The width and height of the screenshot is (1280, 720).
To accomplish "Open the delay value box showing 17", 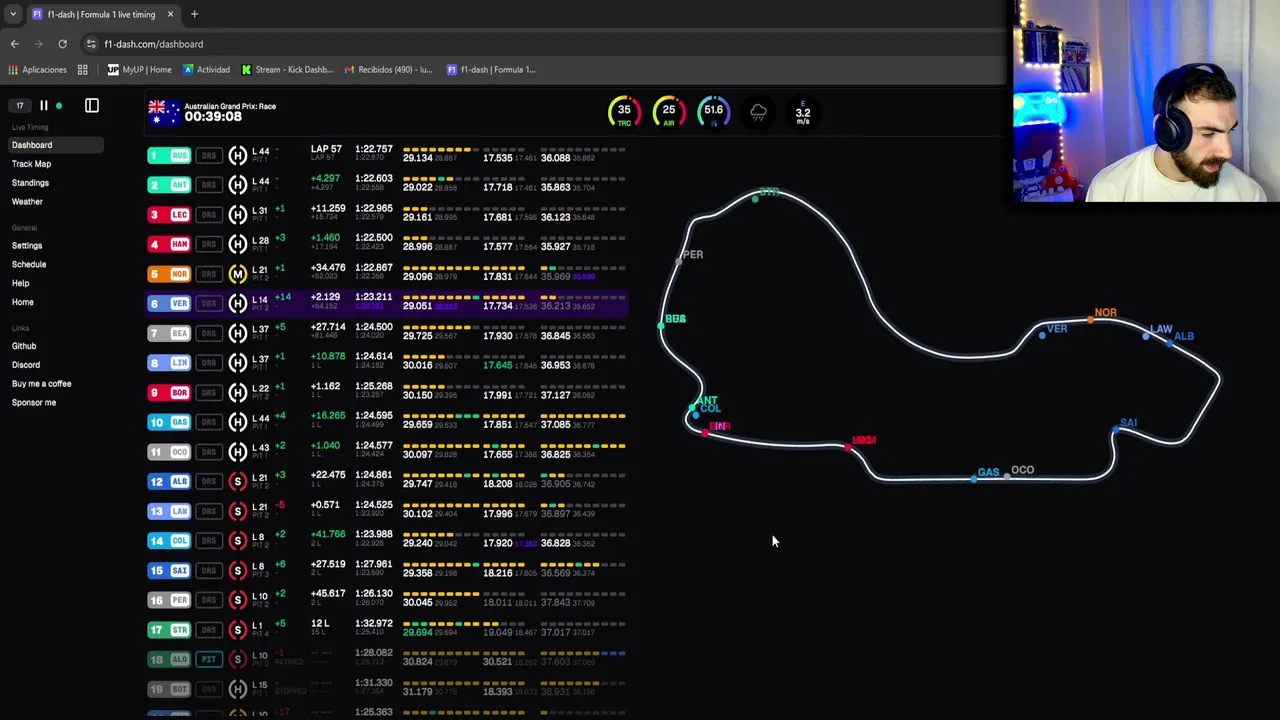I will click(x=19, y=105).
